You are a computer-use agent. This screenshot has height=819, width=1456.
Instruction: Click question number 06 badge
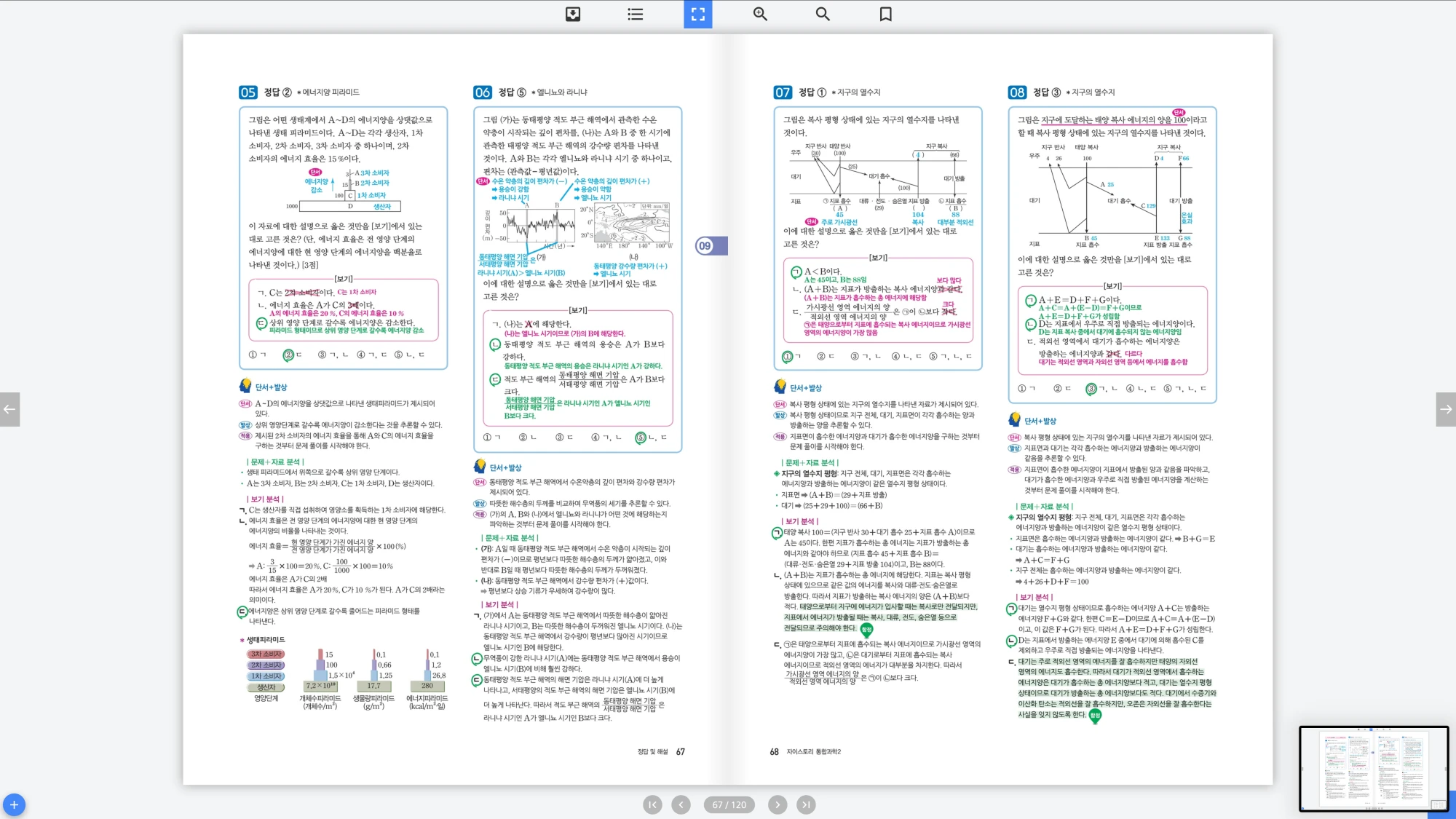[x=482, y=92]
